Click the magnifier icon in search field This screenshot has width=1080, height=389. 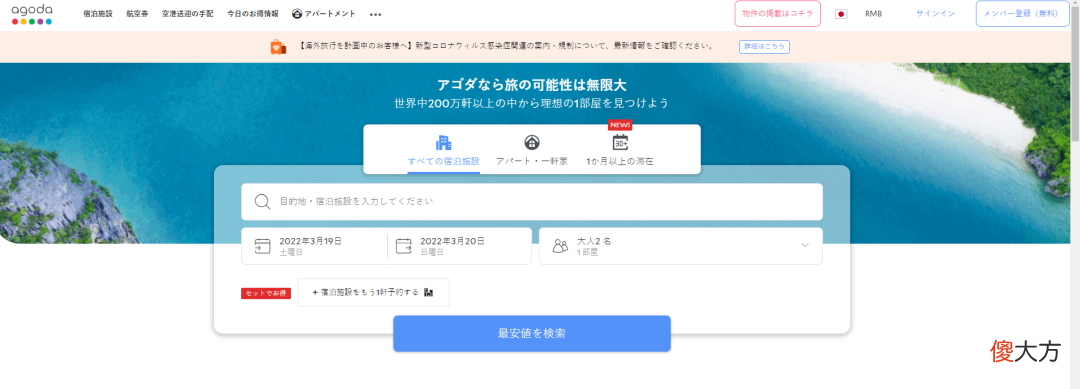pyautogui.click(x=262, y=201)
